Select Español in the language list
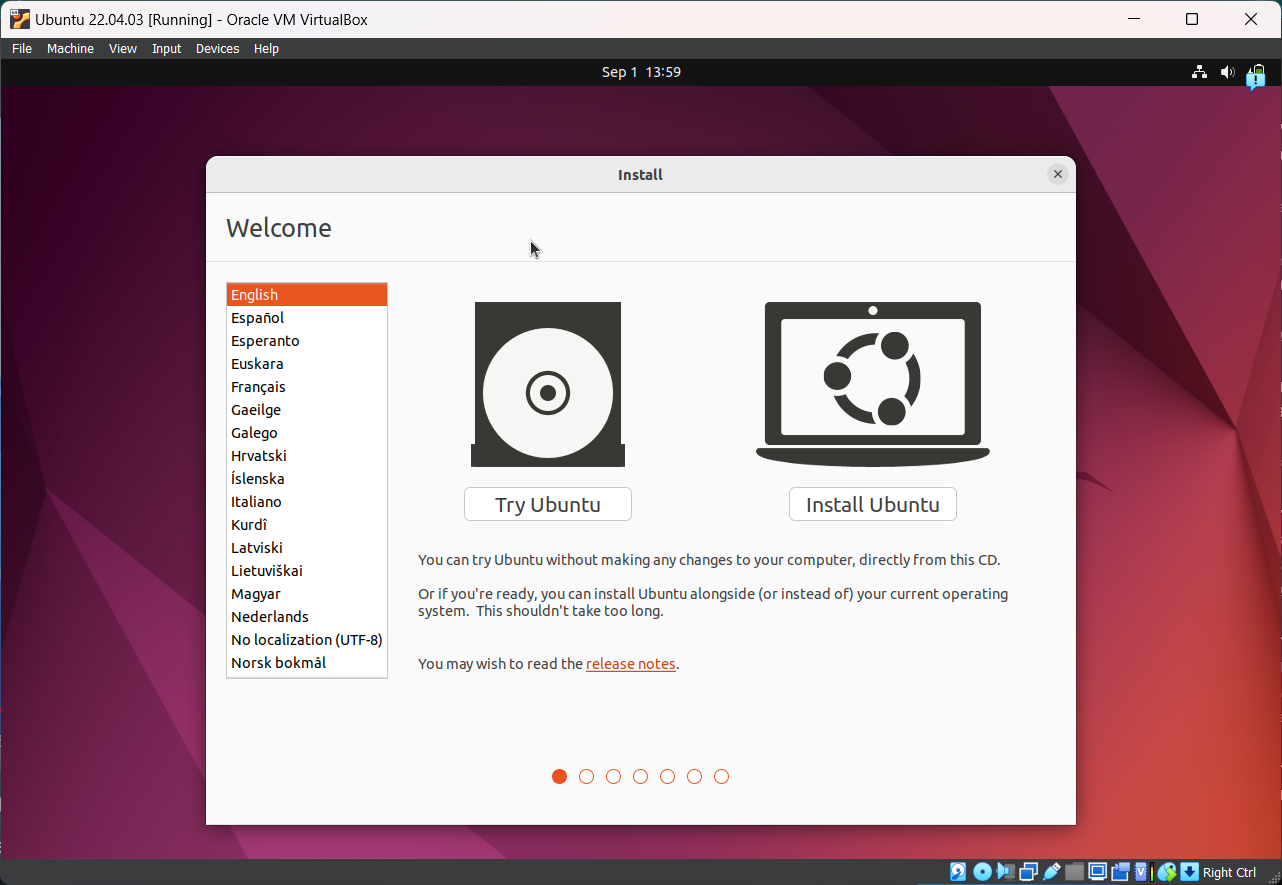 click(307, 318)
